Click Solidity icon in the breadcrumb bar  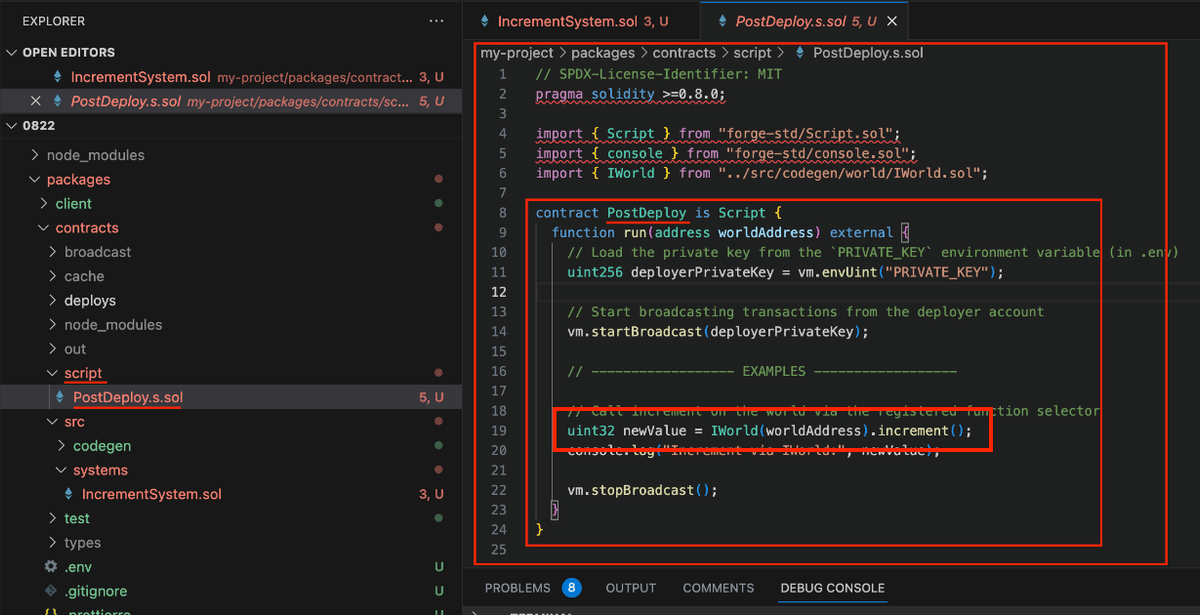(801, 53)
